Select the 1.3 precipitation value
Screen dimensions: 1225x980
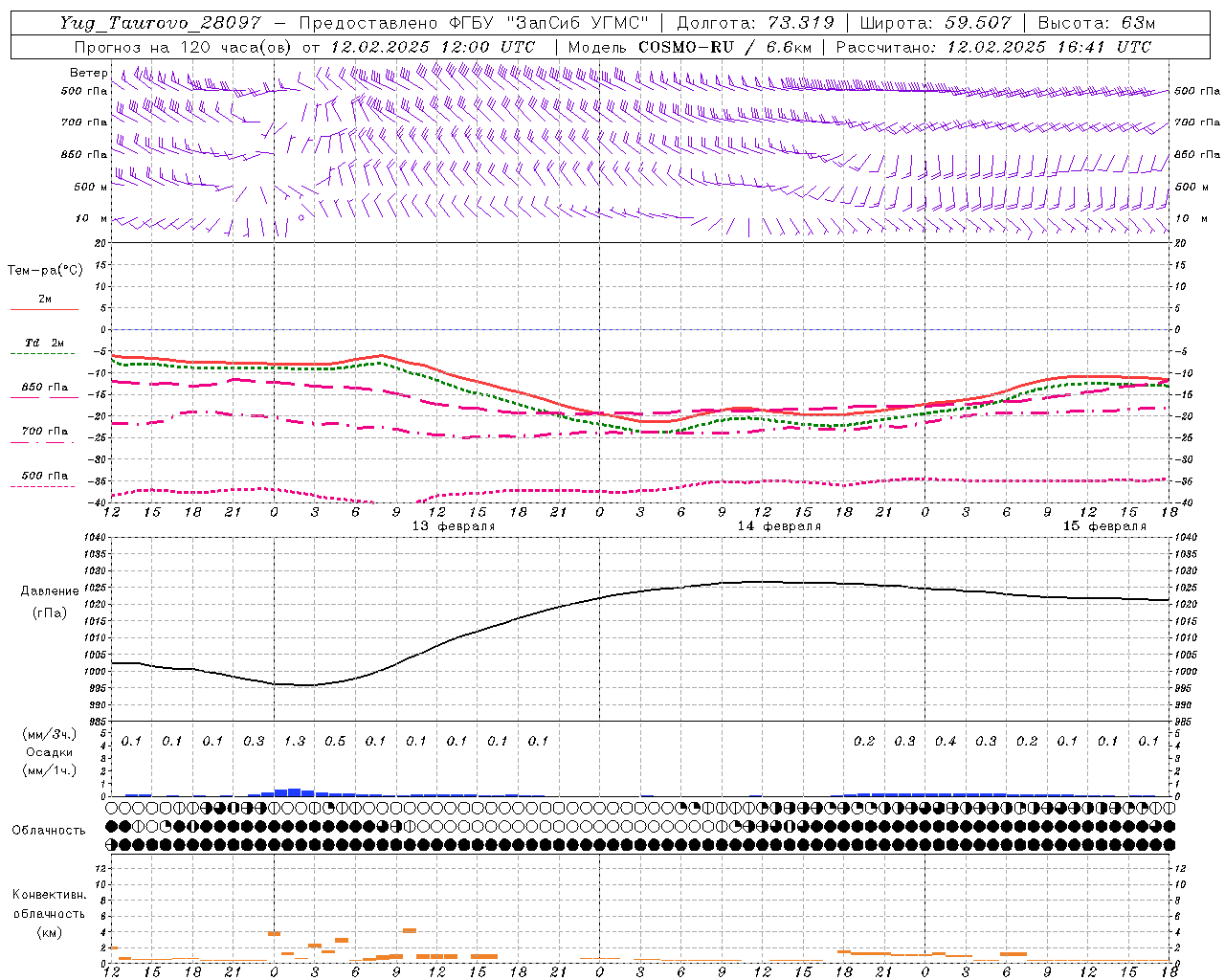point(295,742)
